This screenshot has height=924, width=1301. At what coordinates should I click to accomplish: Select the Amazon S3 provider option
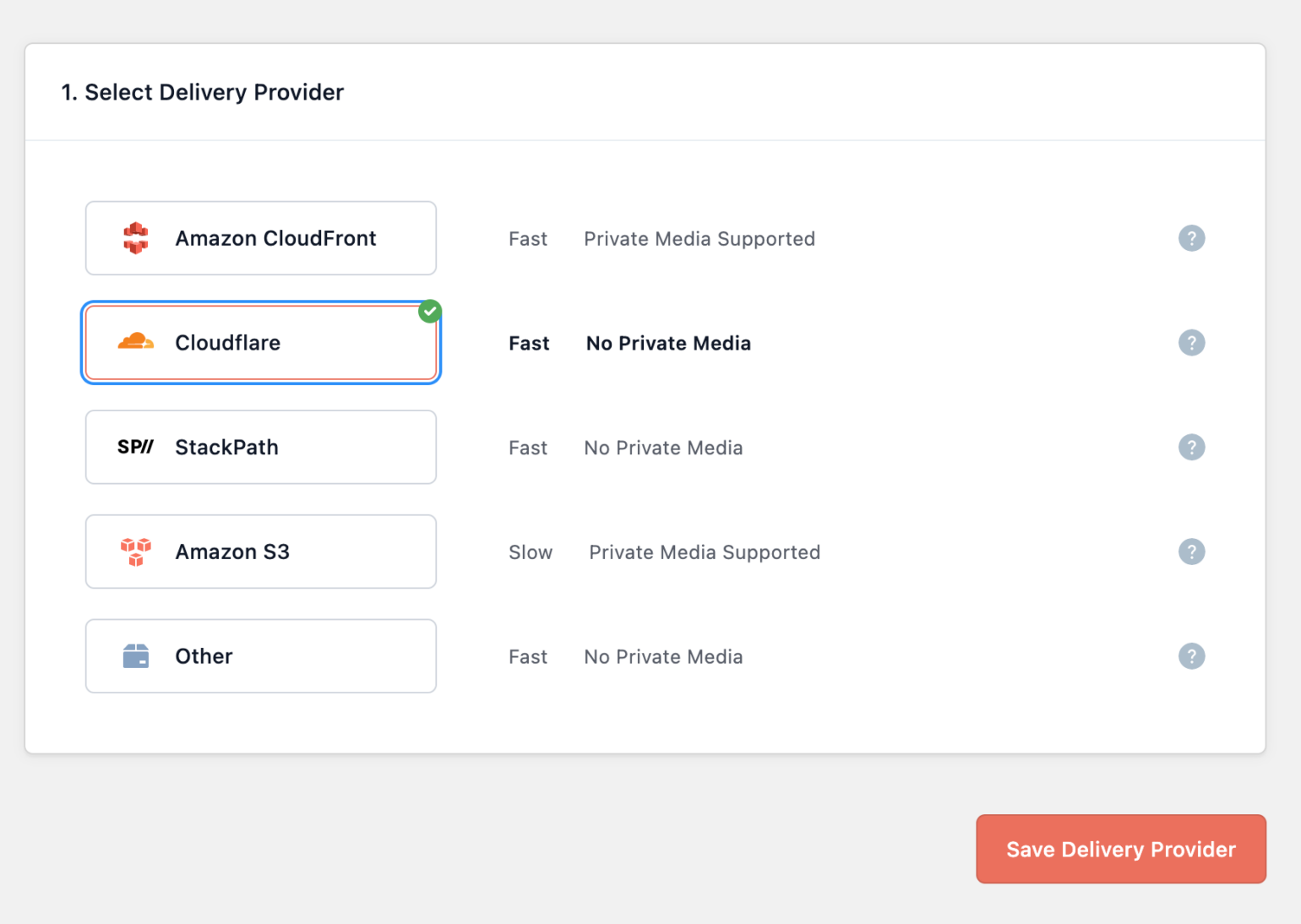click(261, 552)
